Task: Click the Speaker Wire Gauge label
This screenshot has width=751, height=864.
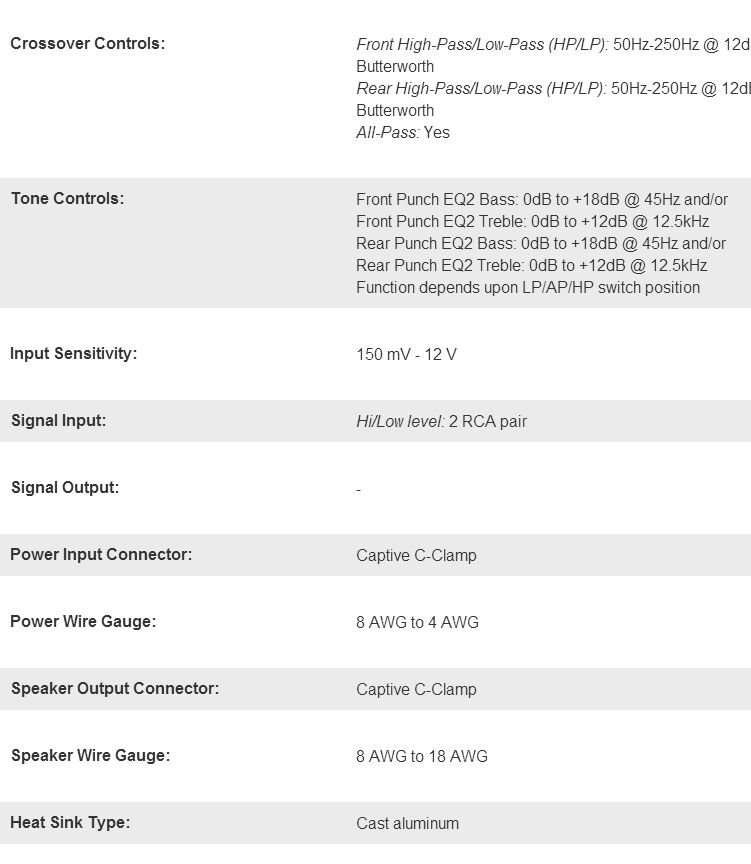Action: point(90,756)
